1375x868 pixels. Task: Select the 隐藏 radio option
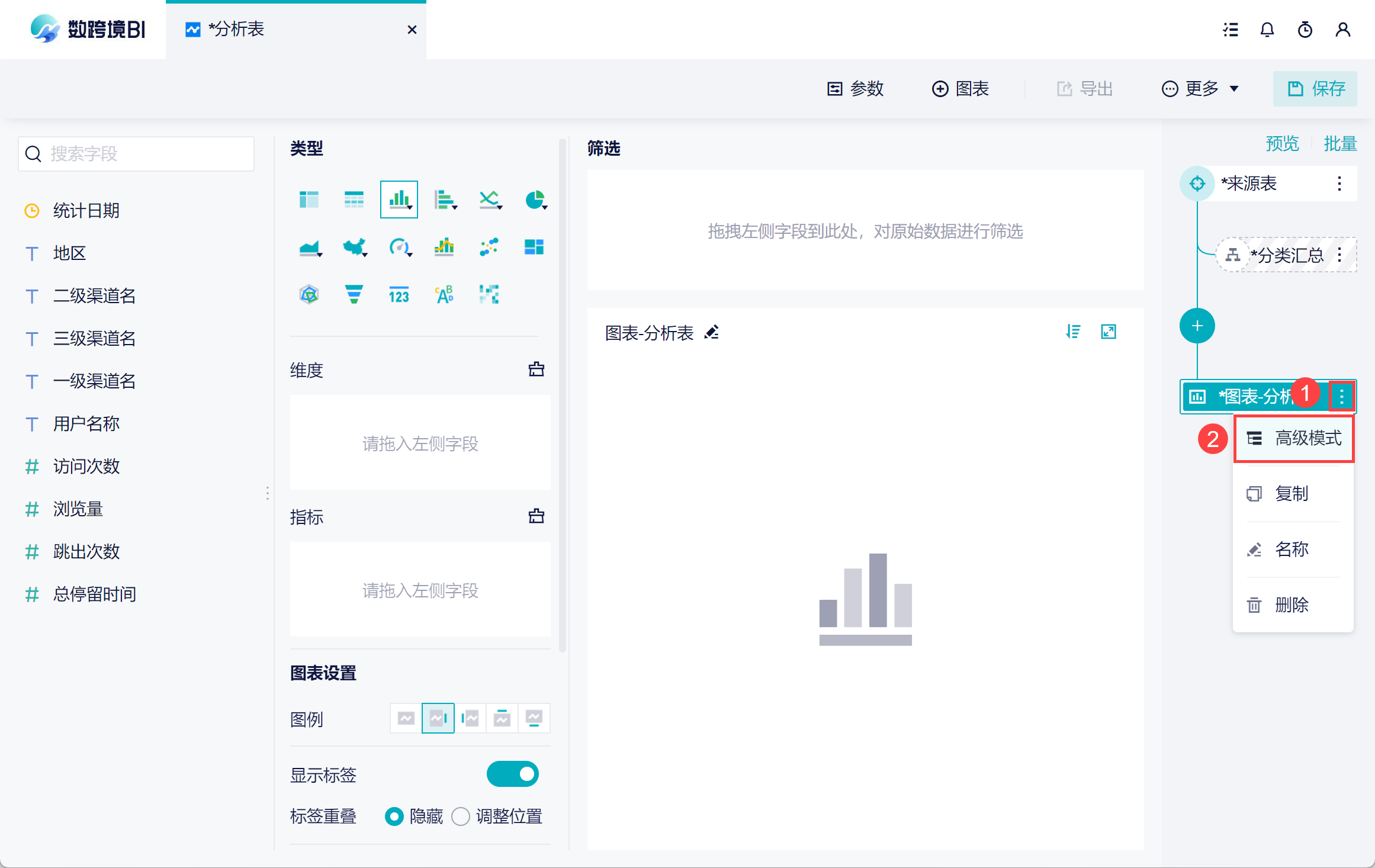pyautogui.click(x=394, y=816)
